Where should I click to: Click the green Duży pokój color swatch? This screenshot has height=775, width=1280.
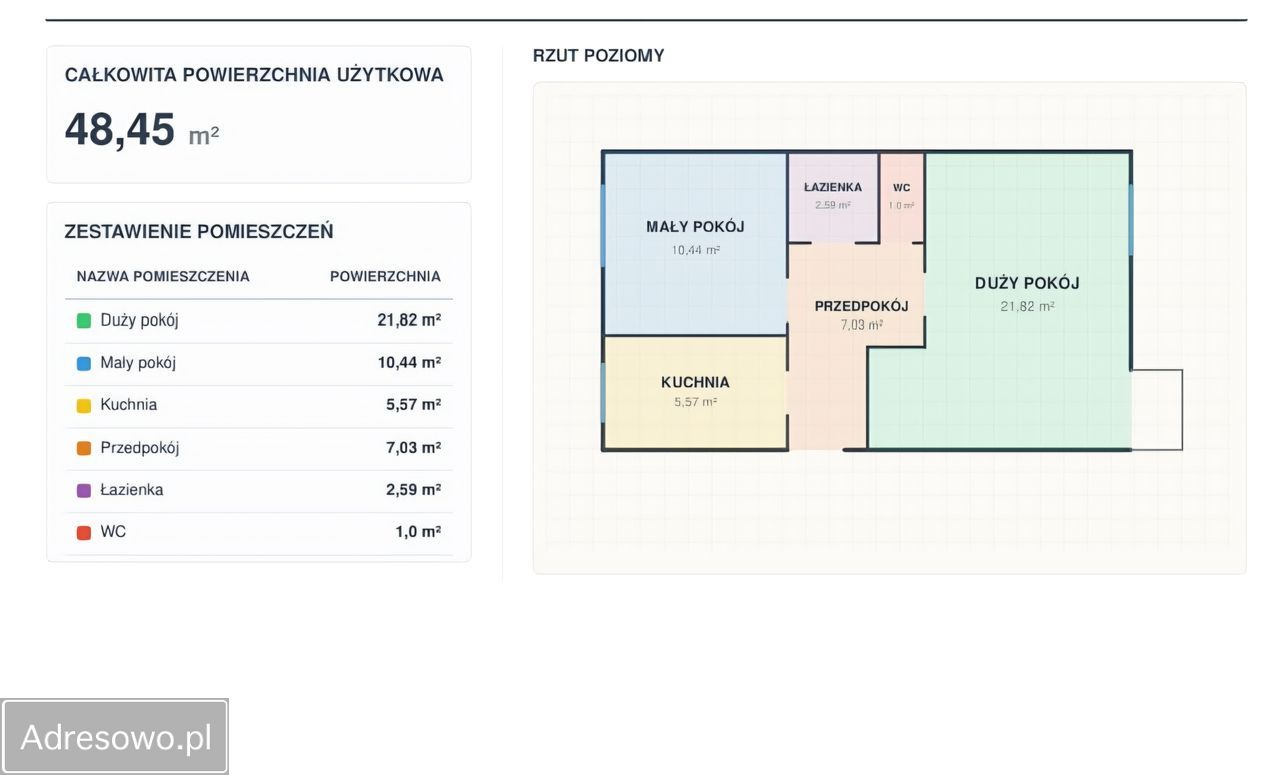coord(84,321)
